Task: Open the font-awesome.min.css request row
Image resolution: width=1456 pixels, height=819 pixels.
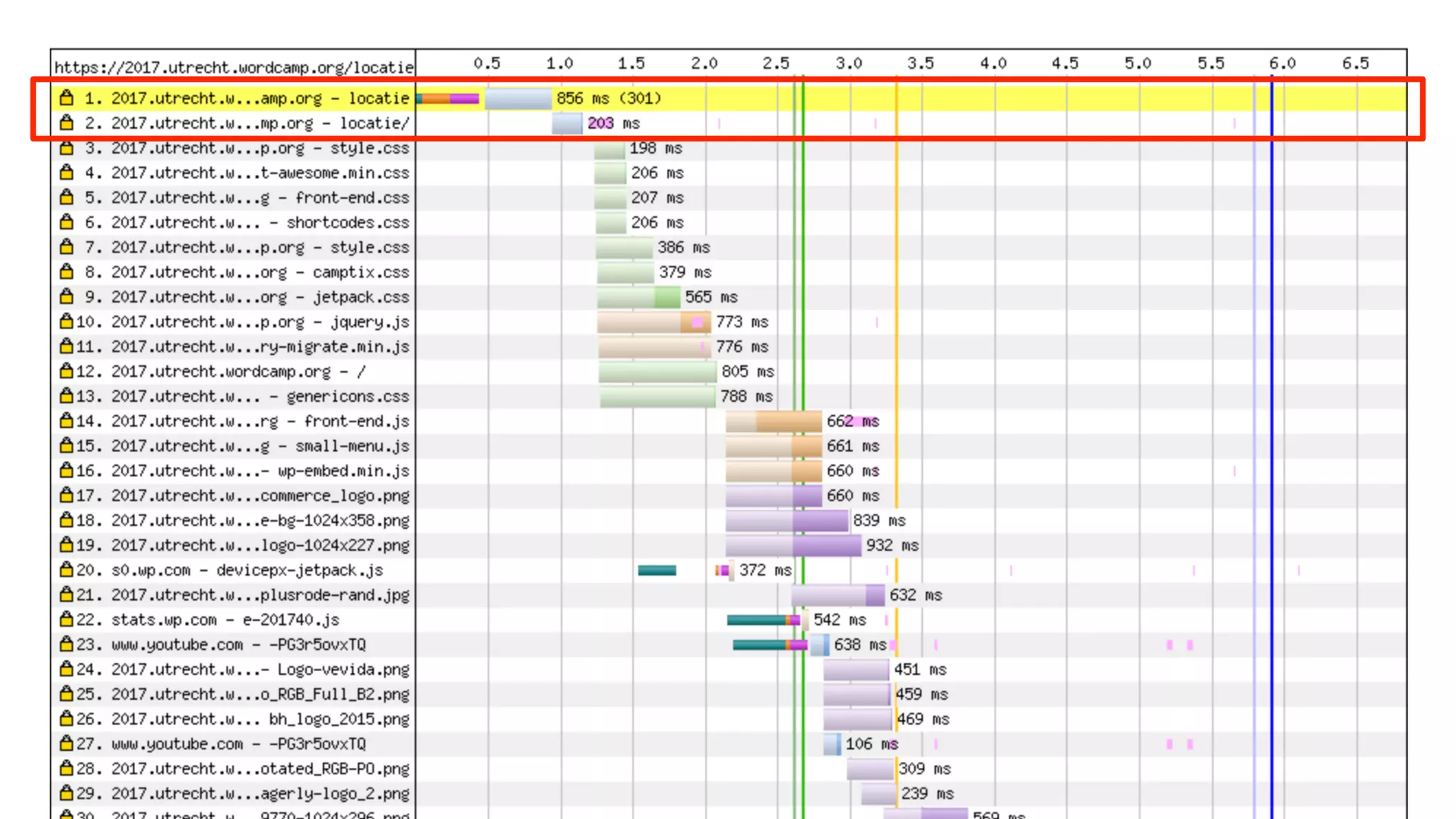Action: pyautogui.click(x=260, y=173)
